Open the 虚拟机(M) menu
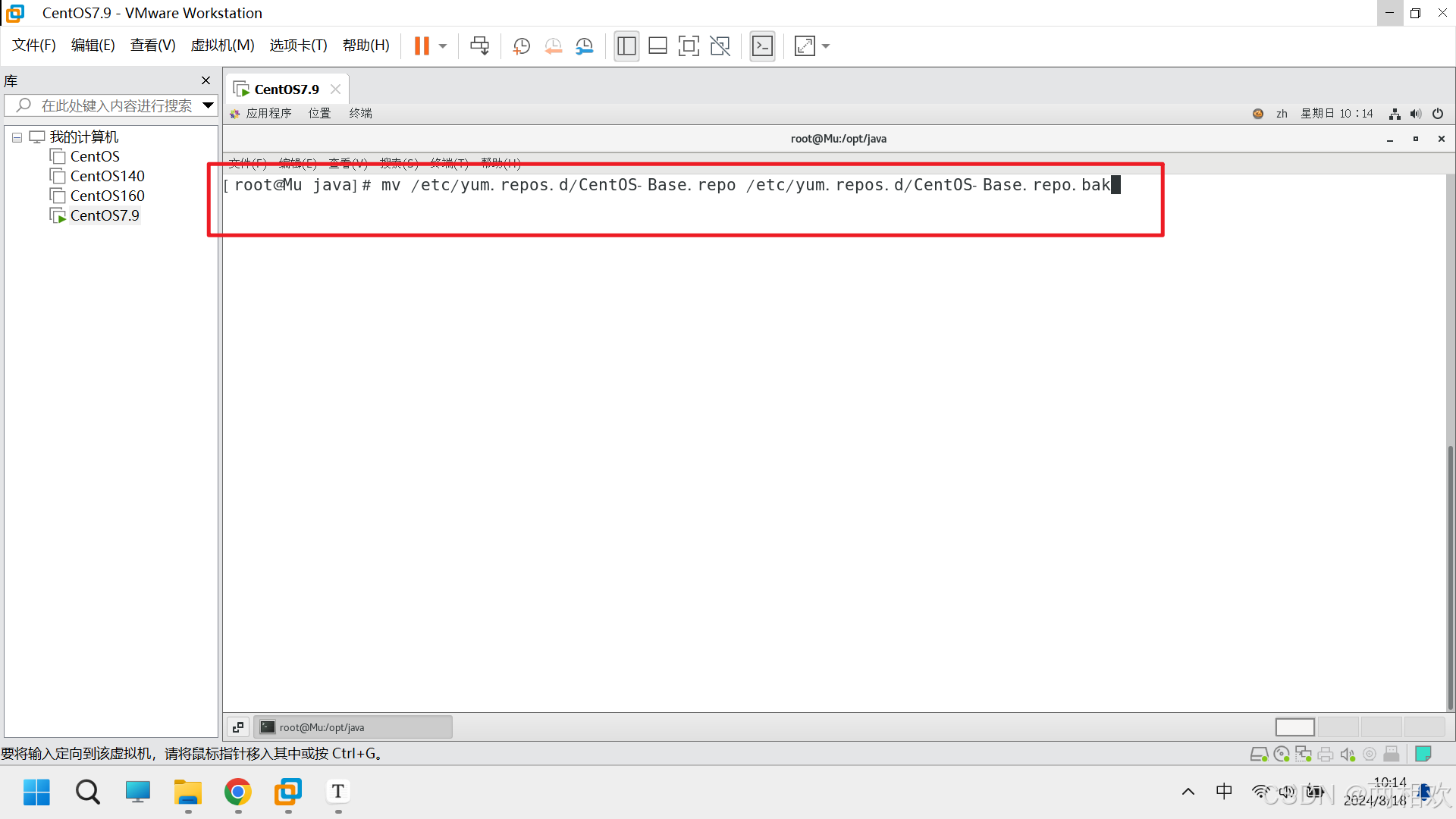Image resolution: width=1456 pixels, height=819 pixels. click(x=222, y=45)
